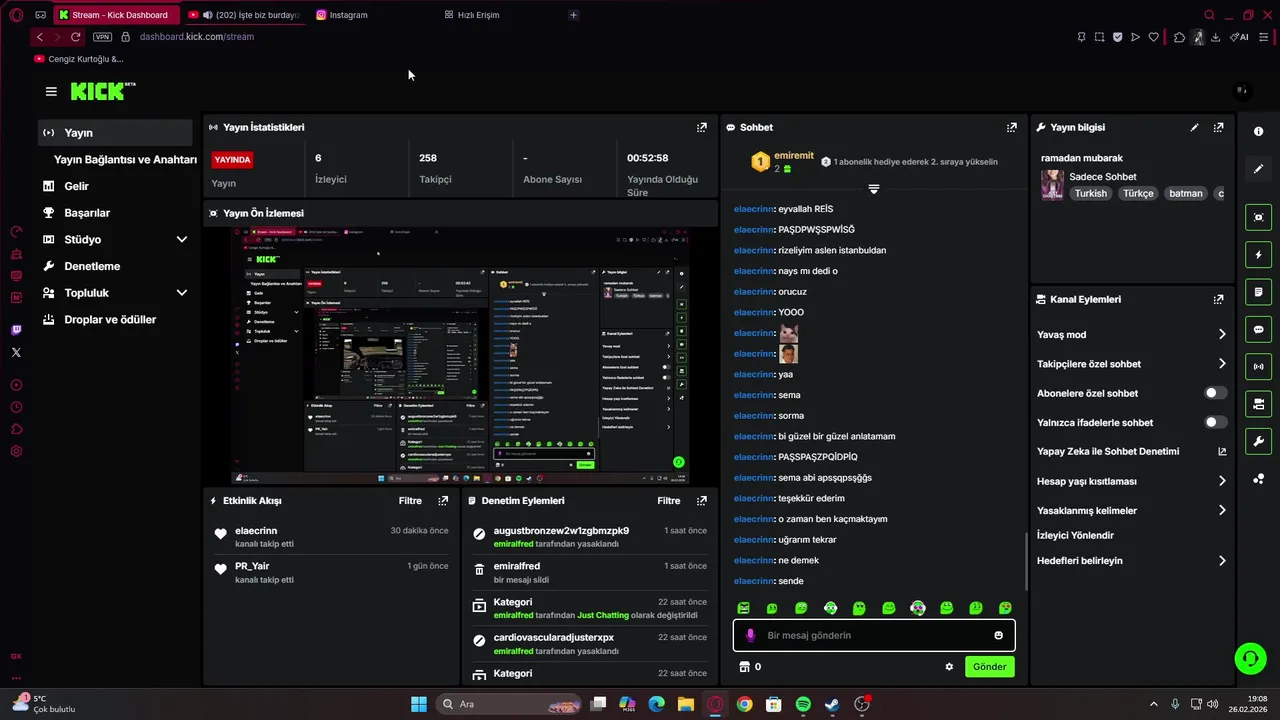Open the Kick hamburger menu

(x=51, y=91)
